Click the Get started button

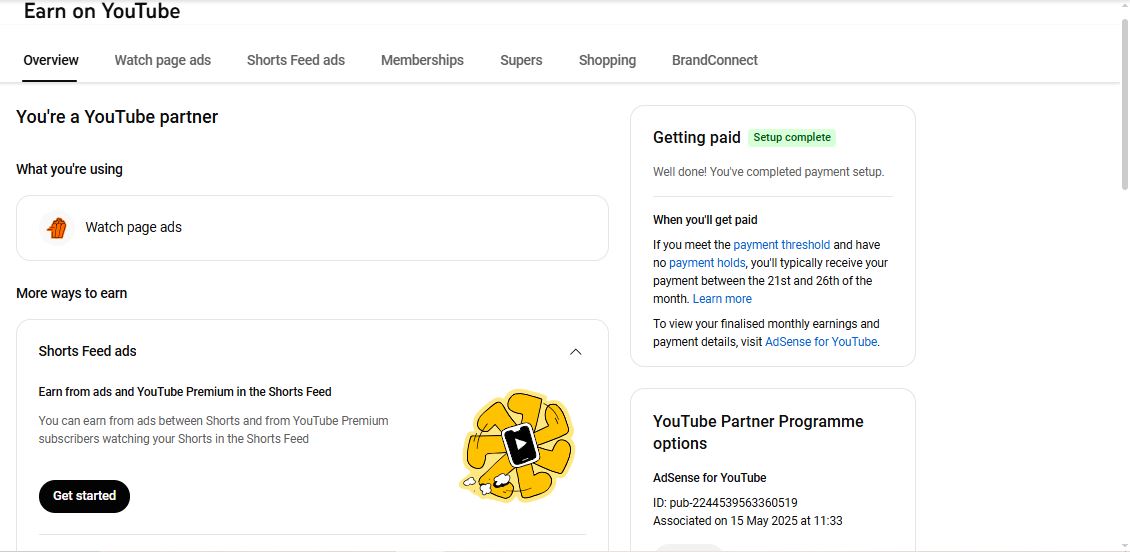point(84,496)
